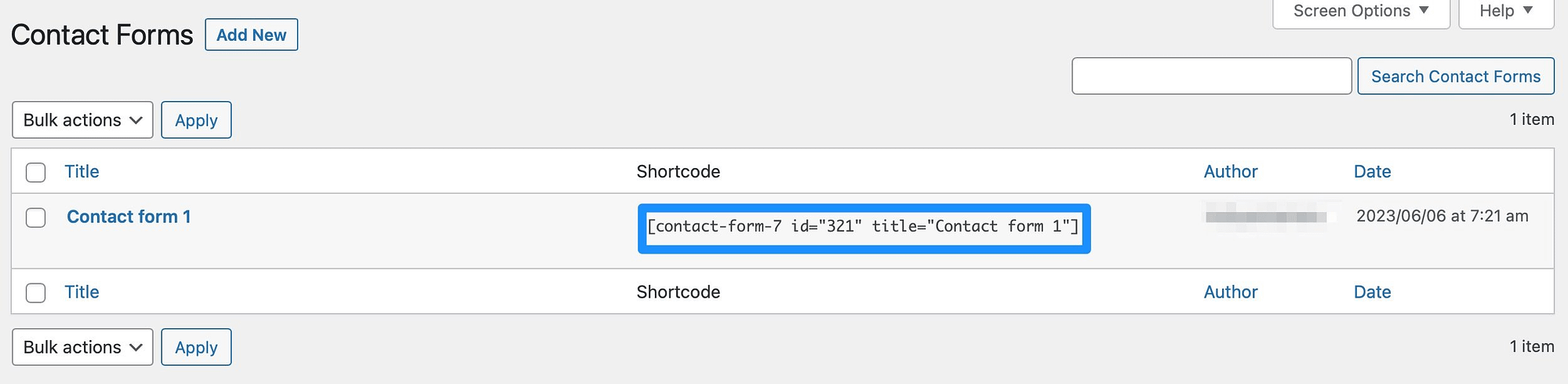Check the select-all box in the table footer

[36, 293]
